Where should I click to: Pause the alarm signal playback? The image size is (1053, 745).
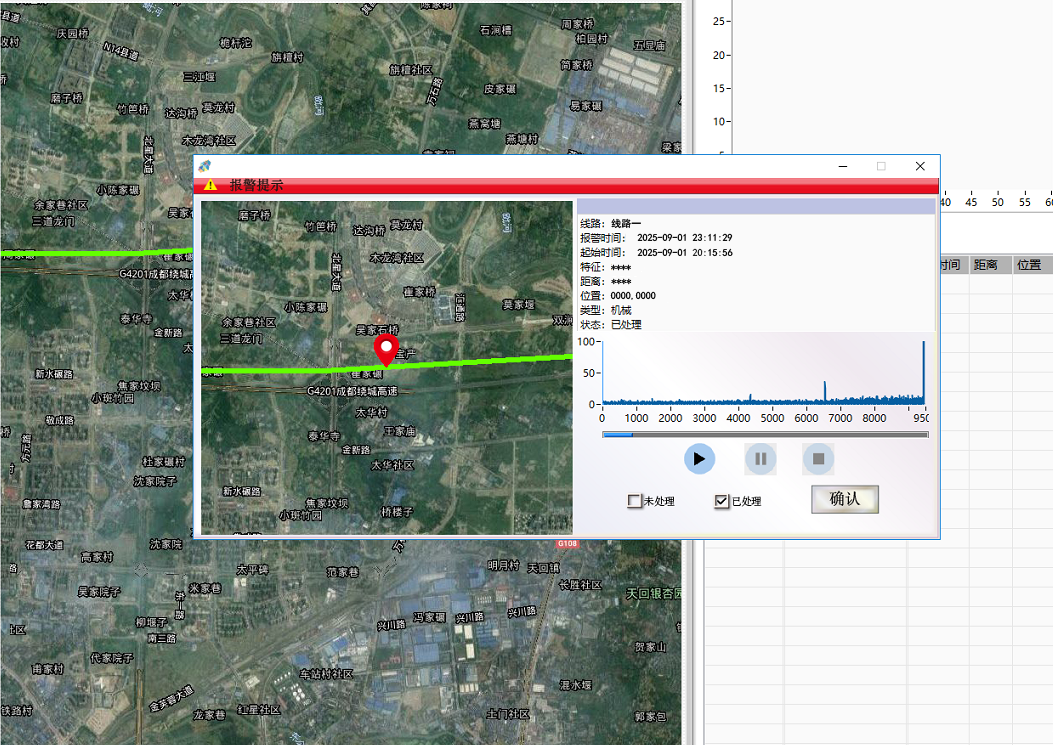point(760,459)
